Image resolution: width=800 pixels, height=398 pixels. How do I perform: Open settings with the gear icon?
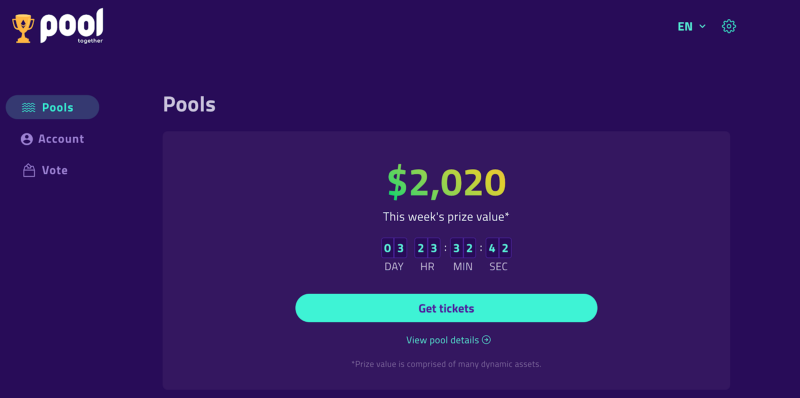729,27
